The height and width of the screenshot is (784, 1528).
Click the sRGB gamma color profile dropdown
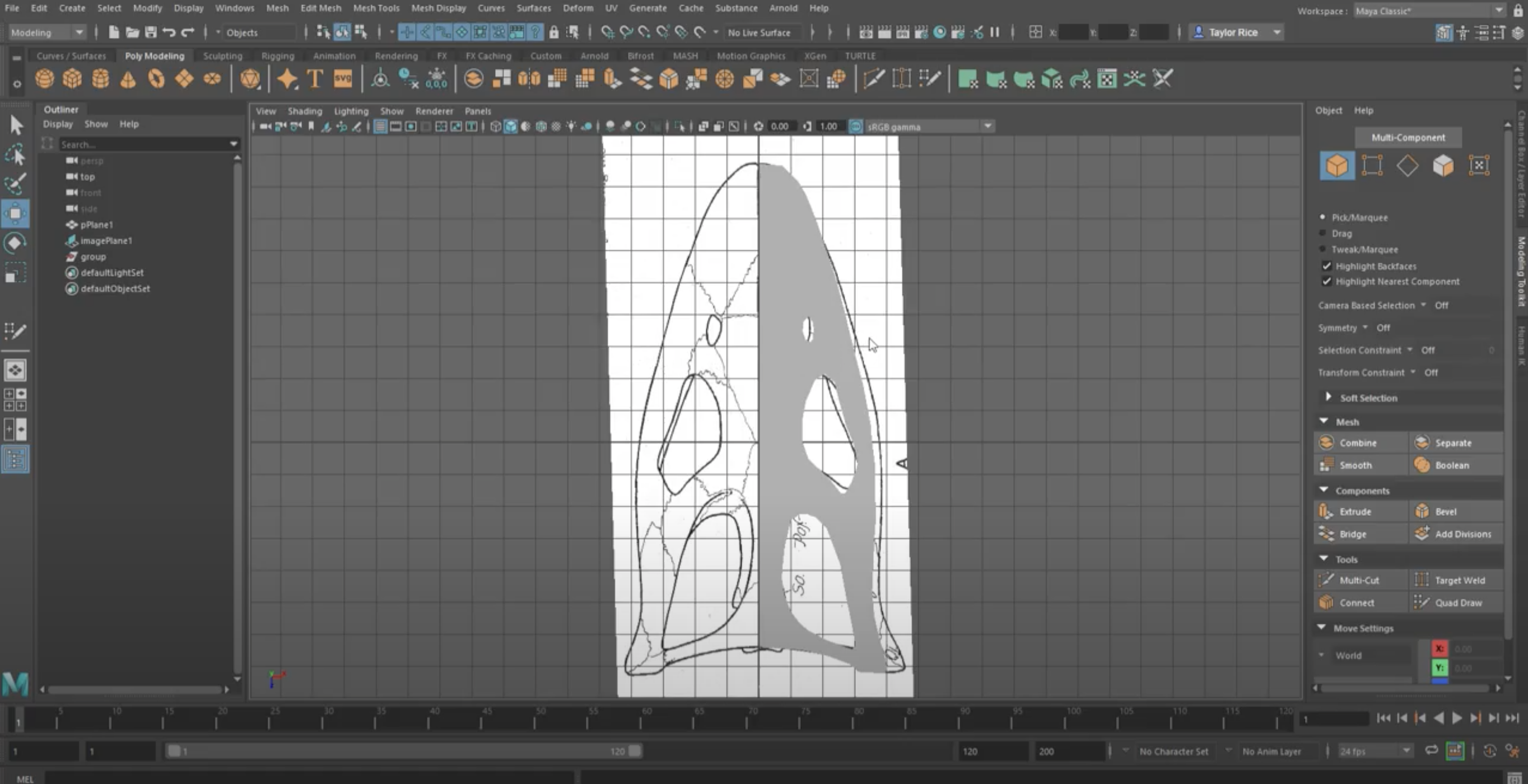(921, 125)
